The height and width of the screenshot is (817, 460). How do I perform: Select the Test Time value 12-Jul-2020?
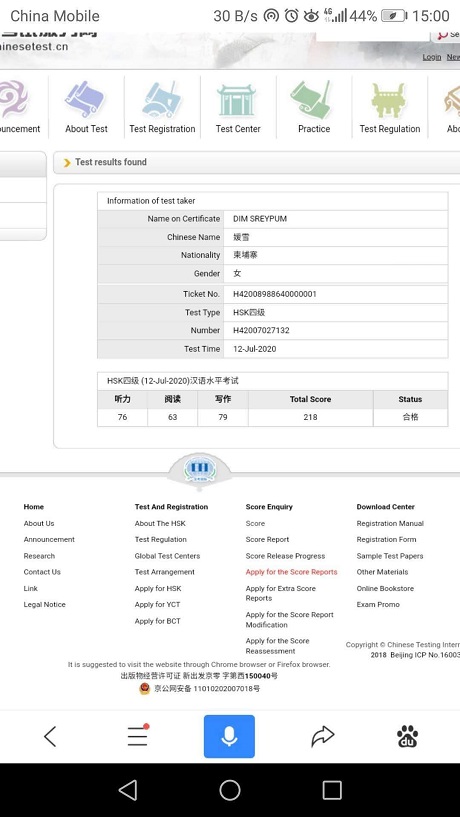254,349
